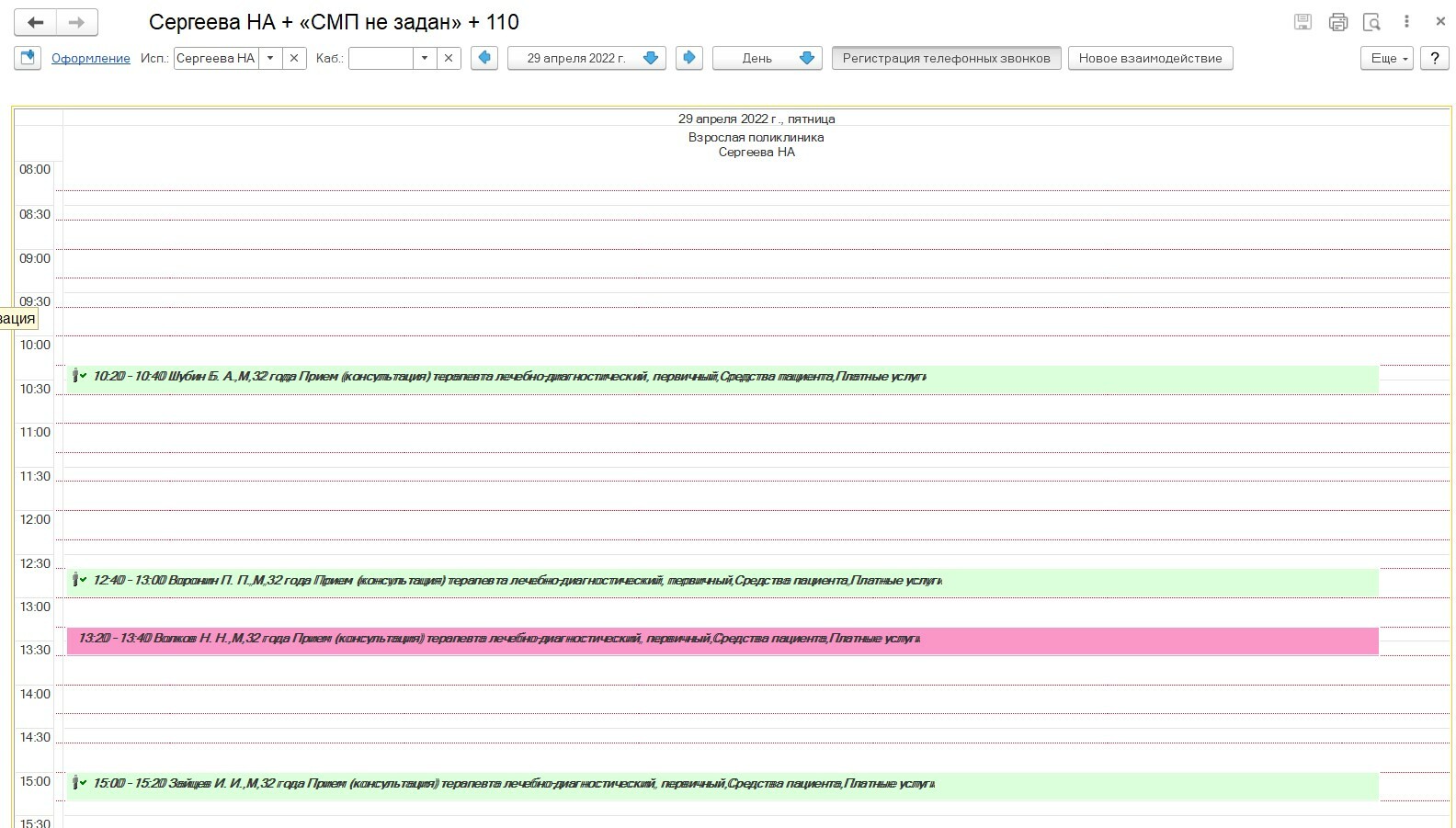1456x828 pixels.
Task: Click the status icon on Зайцев appointment
Action: coord(80,783)
